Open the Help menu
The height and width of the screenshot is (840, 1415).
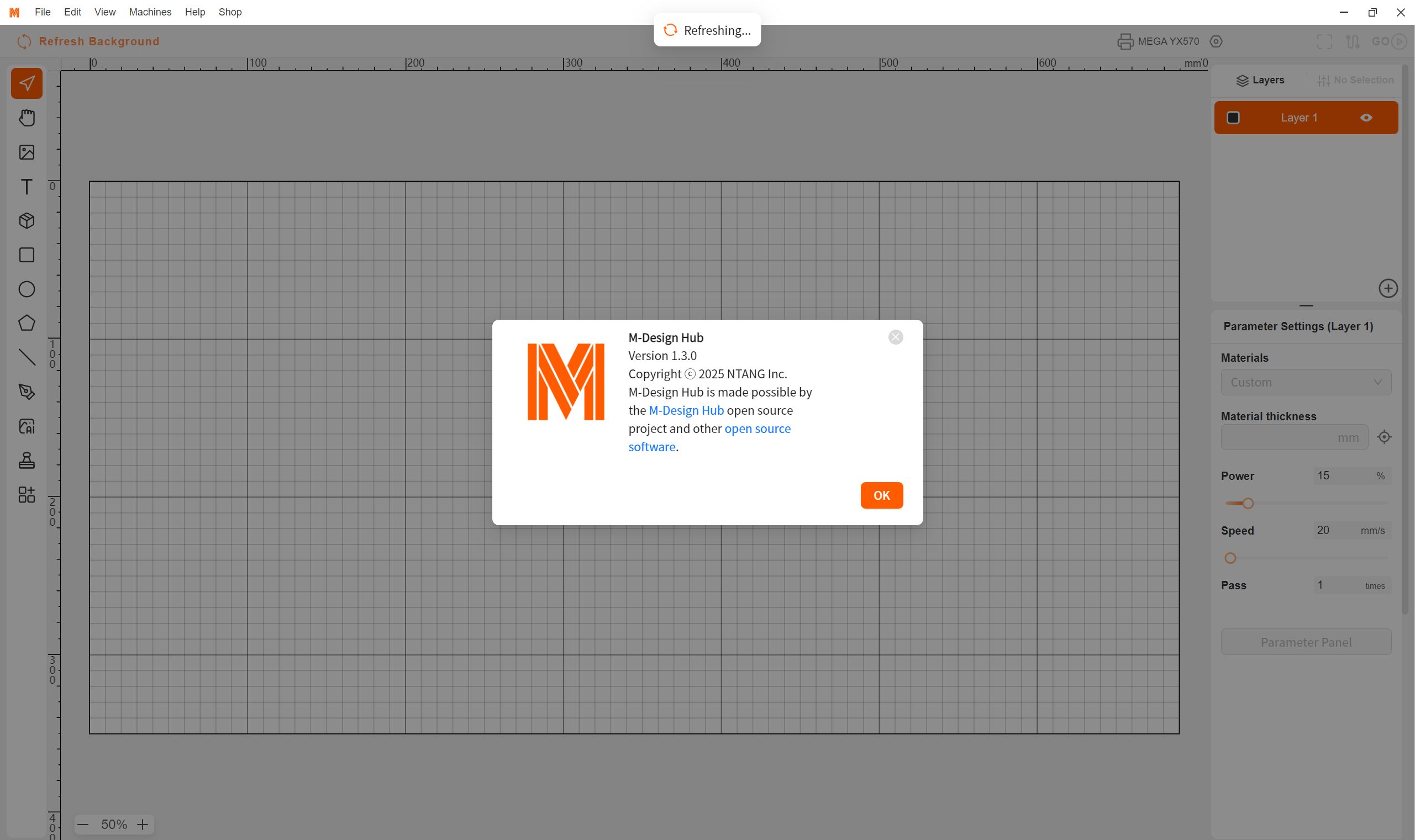(x=195, y=12)
